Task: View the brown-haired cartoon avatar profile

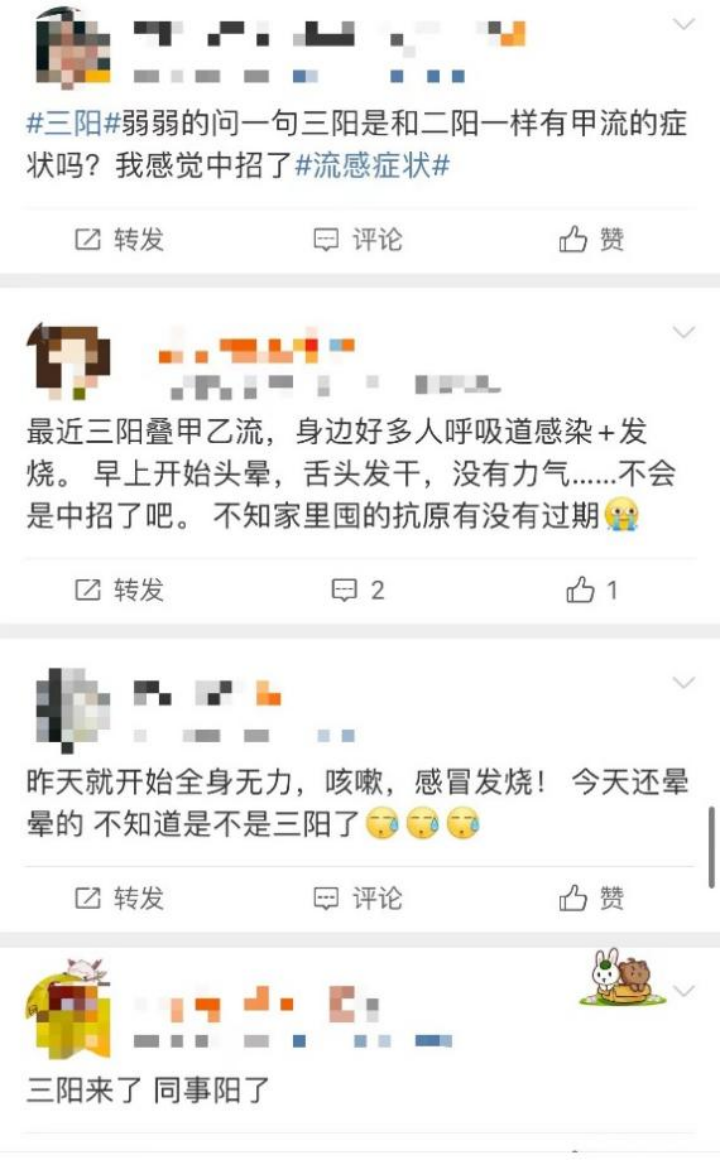Action: (x=69, y=362)
